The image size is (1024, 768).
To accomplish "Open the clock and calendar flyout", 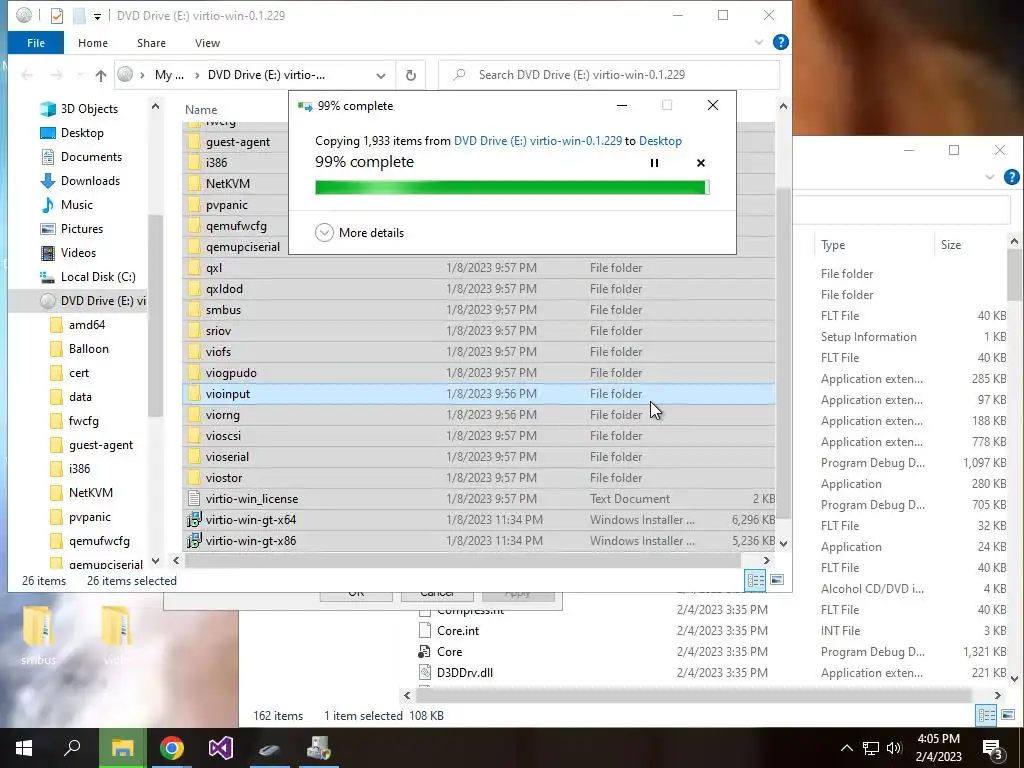I will (x=938, y=748).
